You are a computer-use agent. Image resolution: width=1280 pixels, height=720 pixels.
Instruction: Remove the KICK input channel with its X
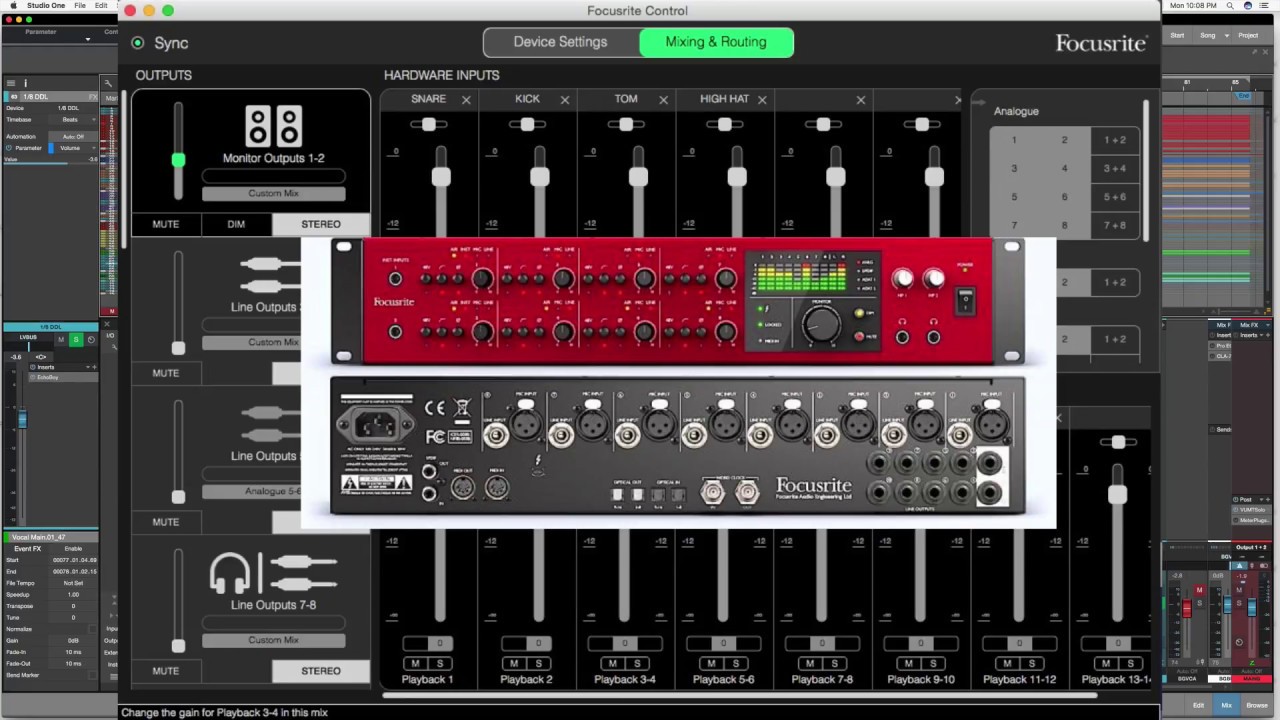pos(565,100)
